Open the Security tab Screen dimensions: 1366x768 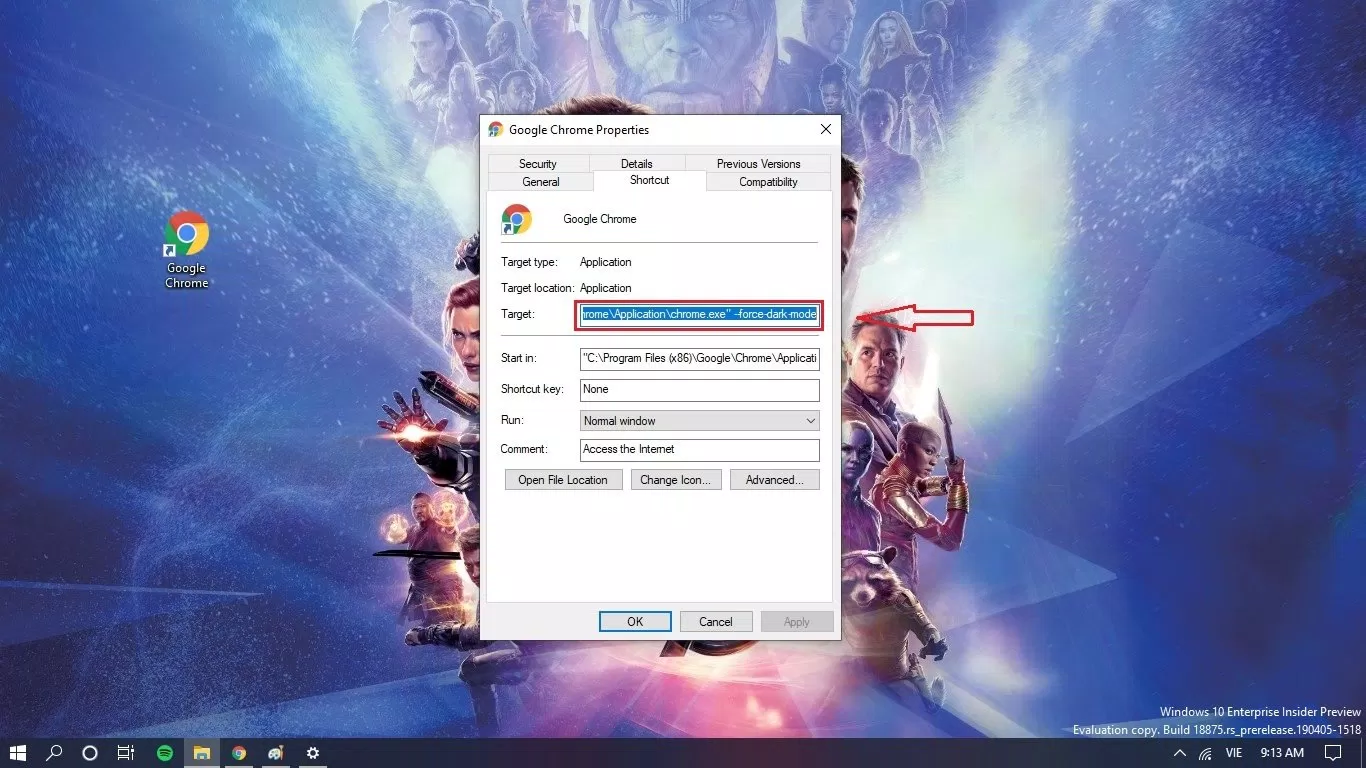click(x=538, y=164)
